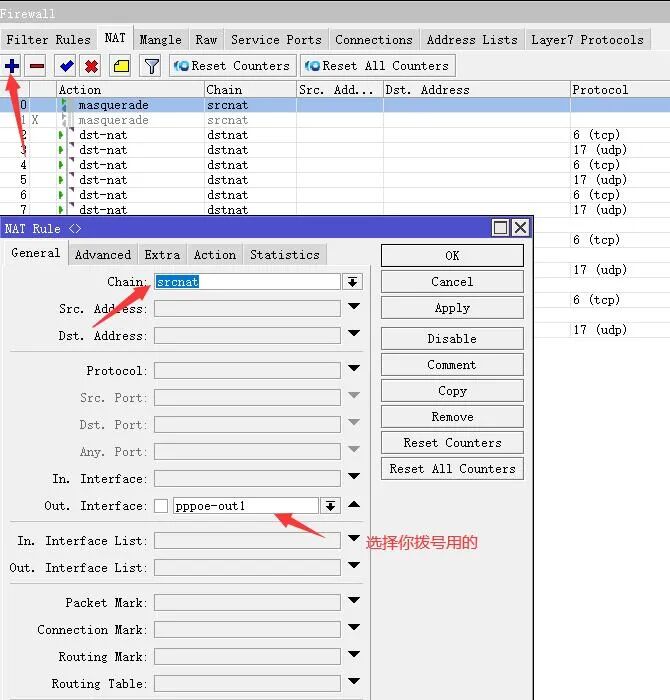Select rule 0 masquerade row

point(335,105)
